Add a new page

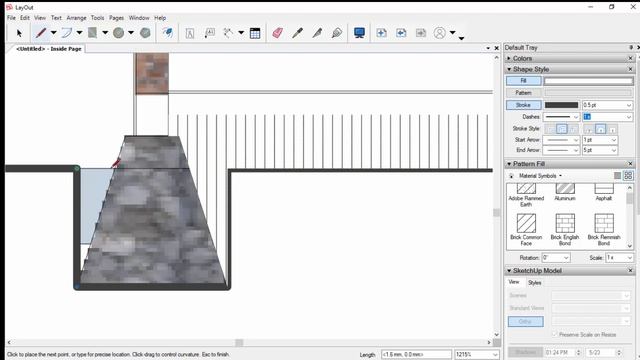coord(381,33)
